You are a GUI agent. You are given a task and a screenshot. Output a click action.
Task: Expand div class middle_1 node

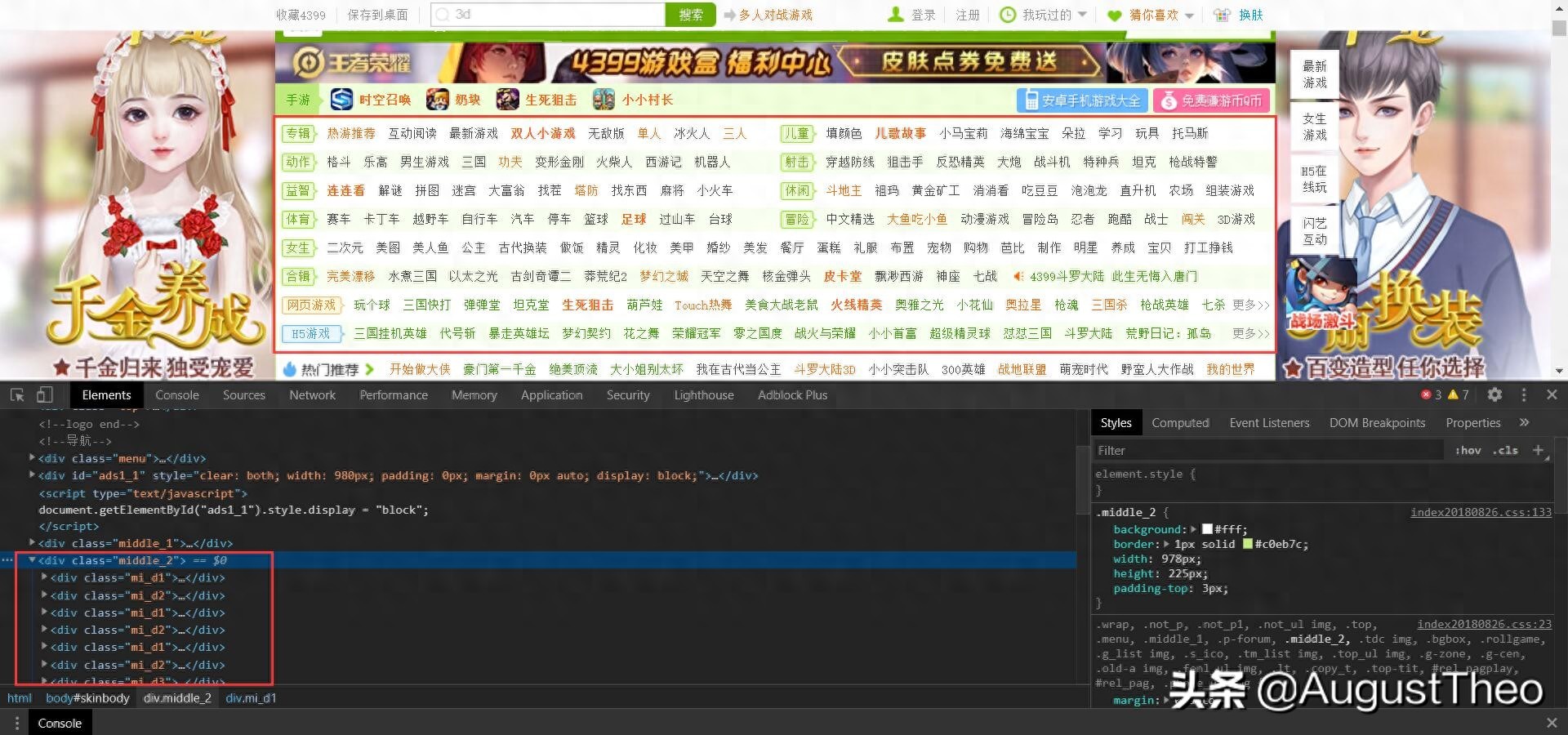click(x=32, y=543)
